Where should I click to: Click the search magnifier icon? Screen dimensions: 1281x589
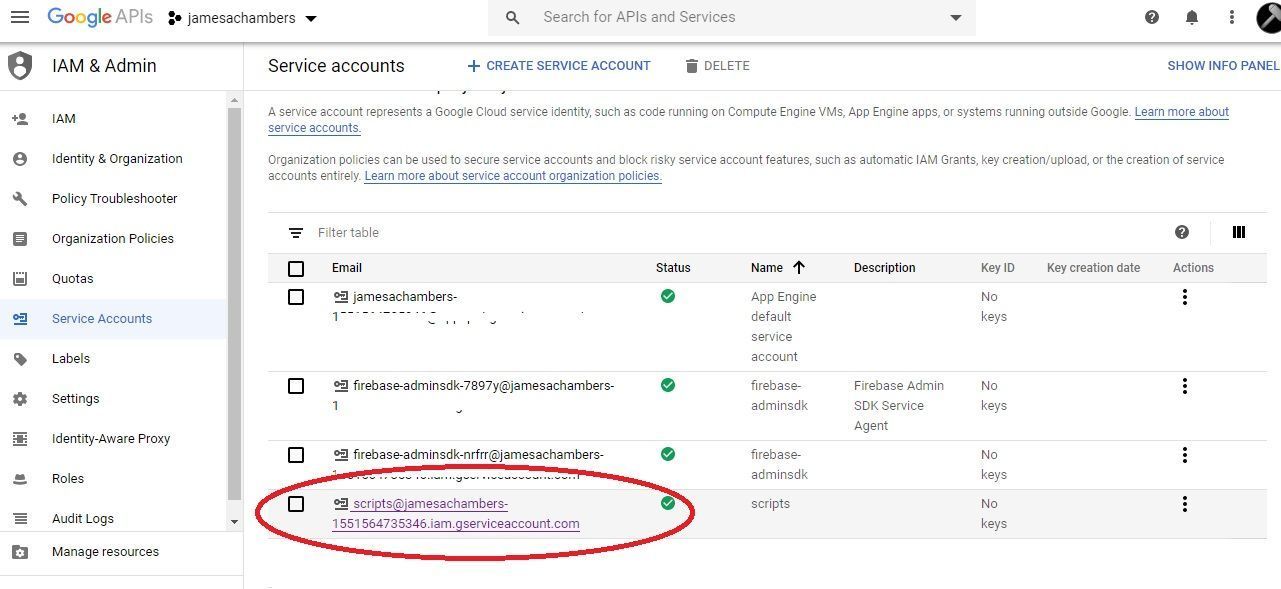[x=511, y=17]
